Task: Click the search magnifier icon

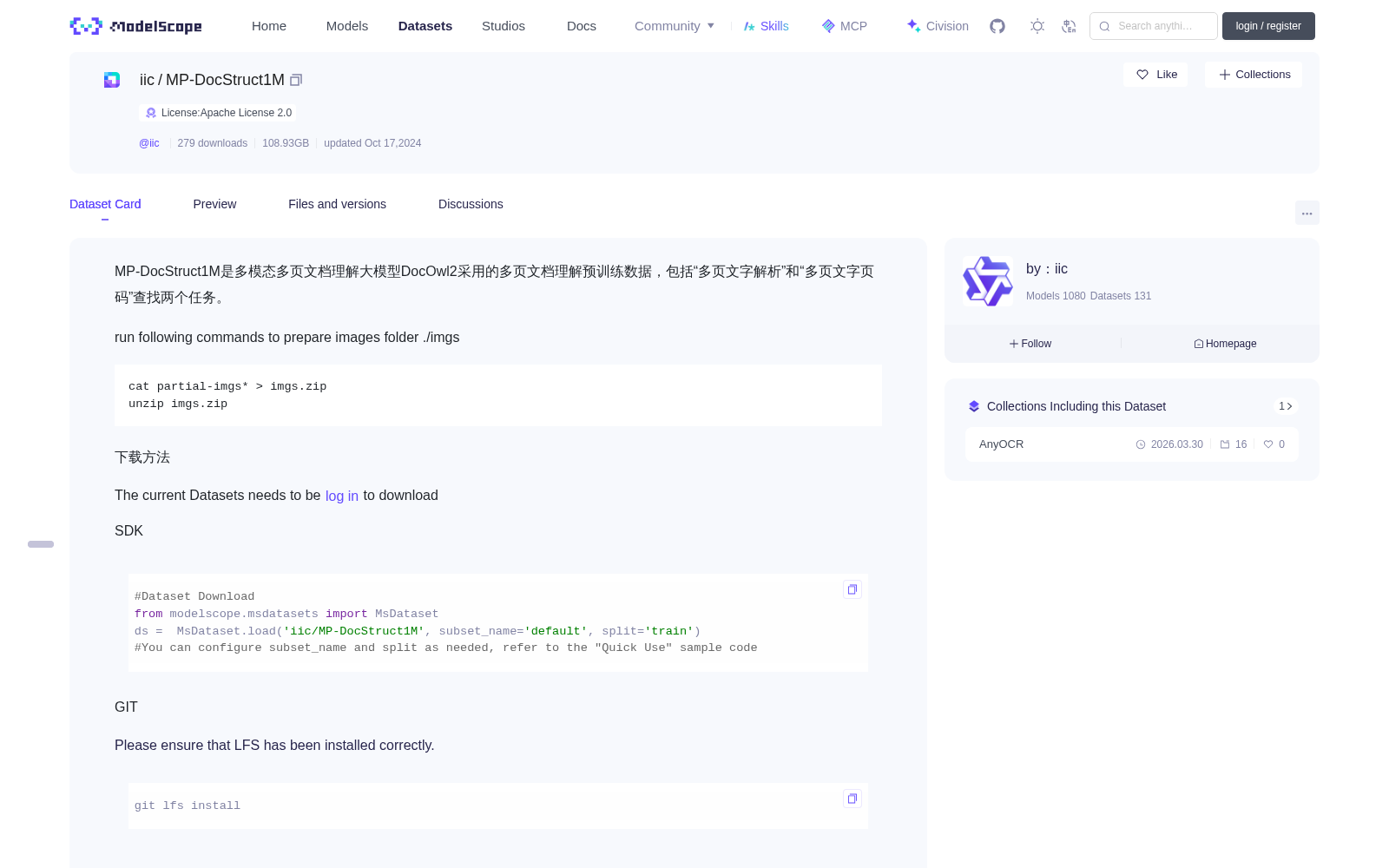Action: click(1104, 26)
